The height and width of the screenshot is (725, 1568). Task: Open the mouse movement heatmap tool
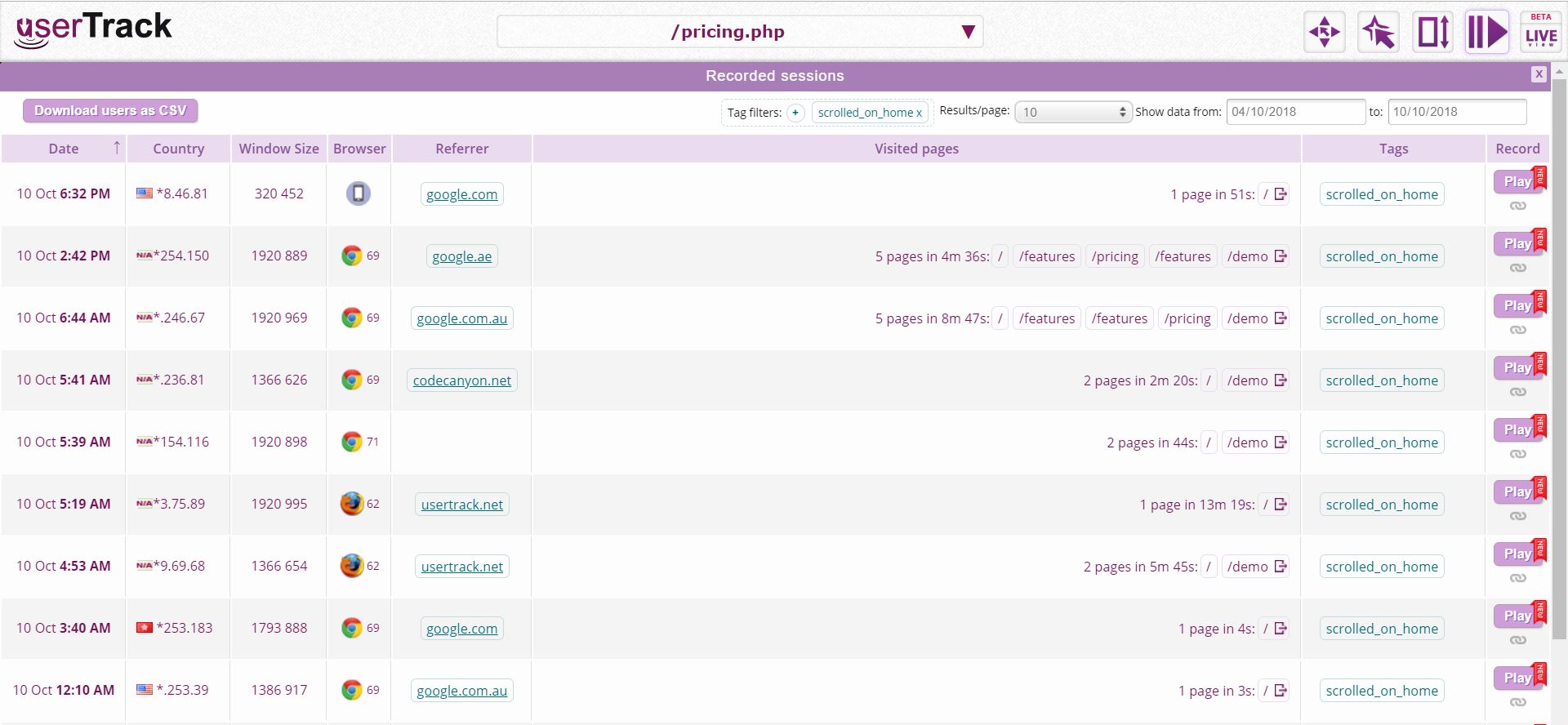click(1324, 33)
